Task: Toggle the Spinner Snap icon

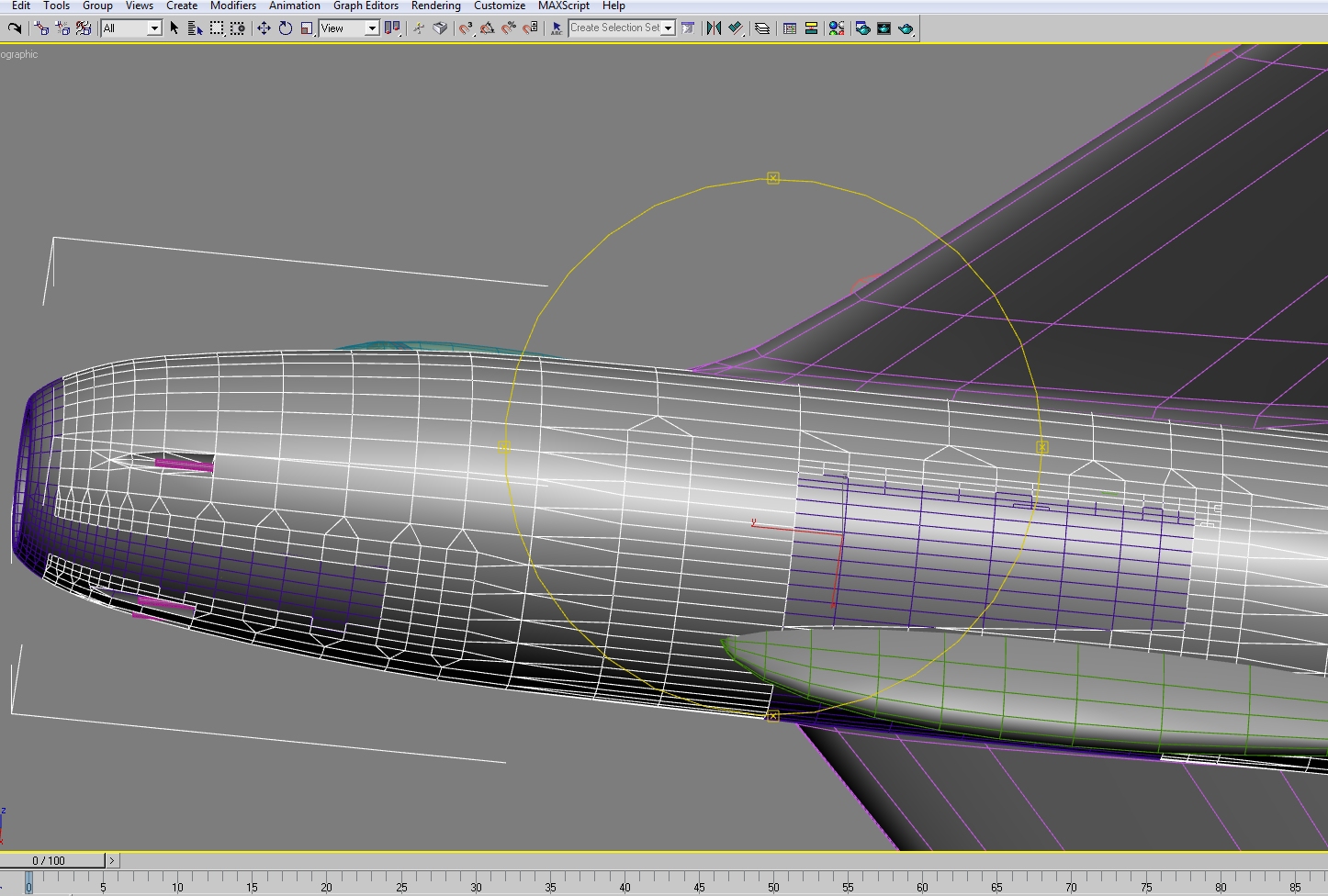Action: click(530, 28)
